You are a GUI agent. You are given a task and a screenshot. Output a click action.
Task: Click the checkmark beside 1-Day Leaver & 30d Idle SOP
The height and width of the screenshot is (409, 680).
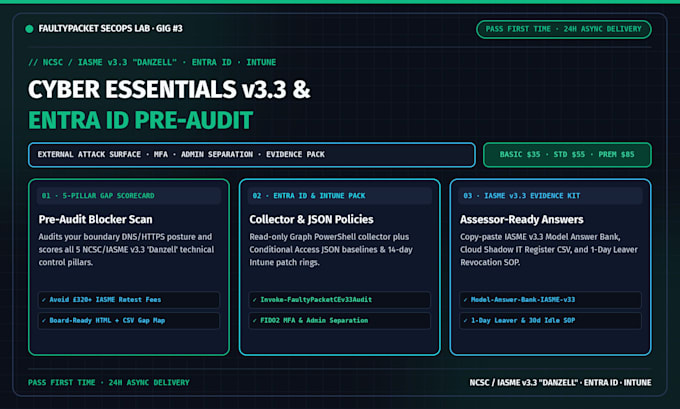pos(465,321)
